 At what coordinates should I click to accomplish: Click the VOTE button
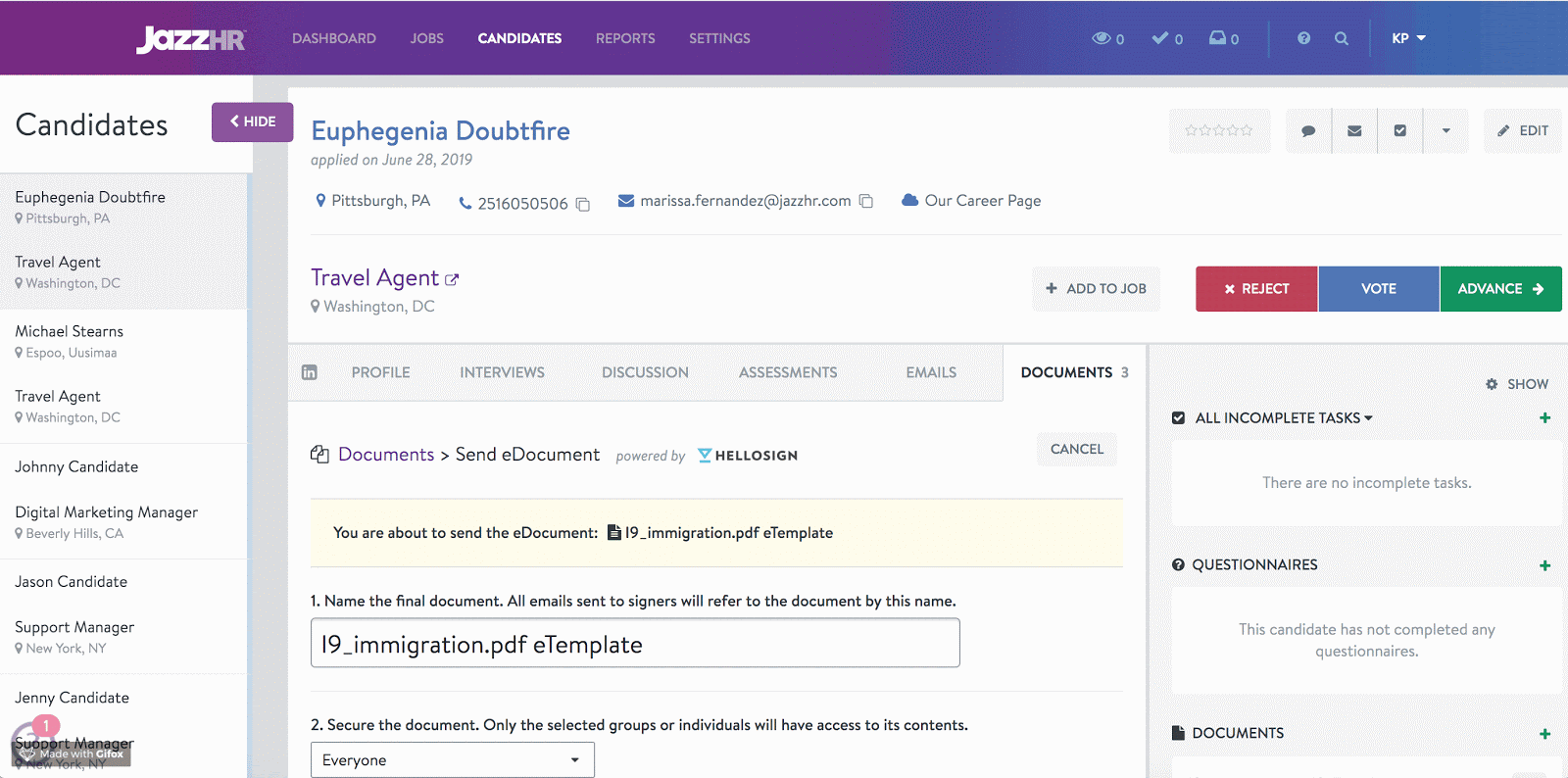coord(1379,289)
